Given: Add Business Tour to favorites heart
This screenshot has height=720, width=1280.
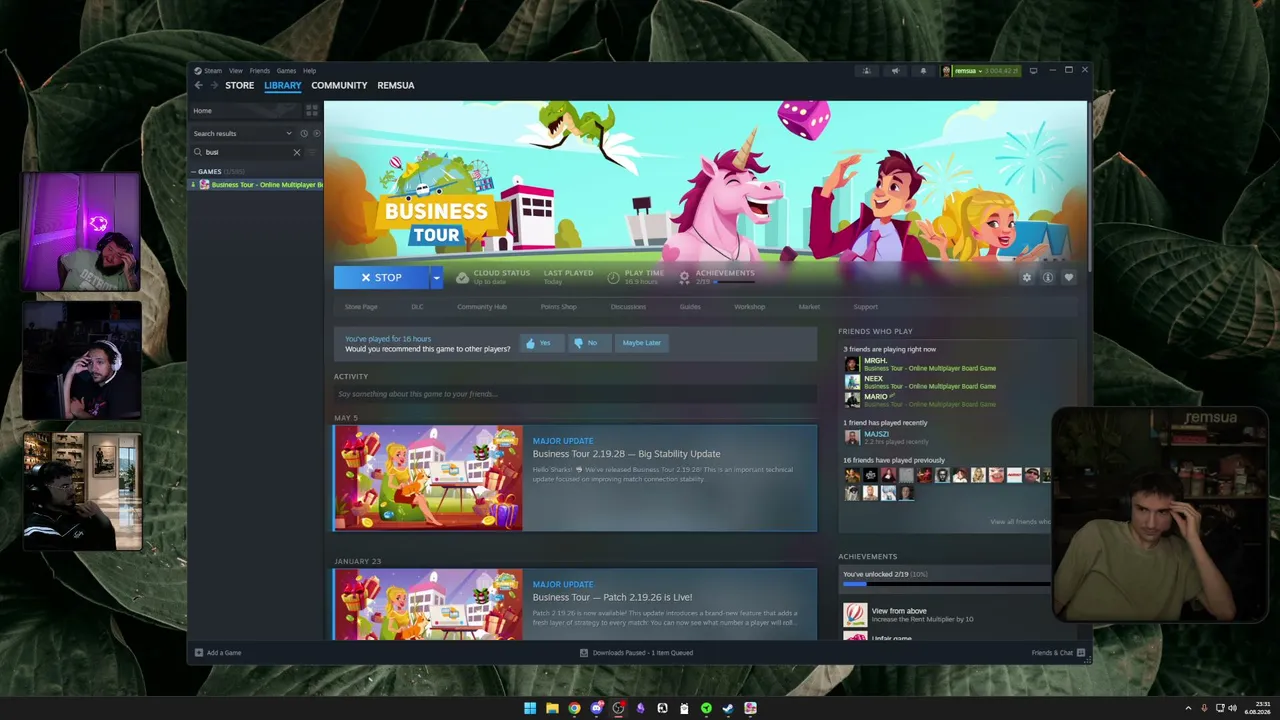Looking at the screenshot, I should pos(1068,278).
